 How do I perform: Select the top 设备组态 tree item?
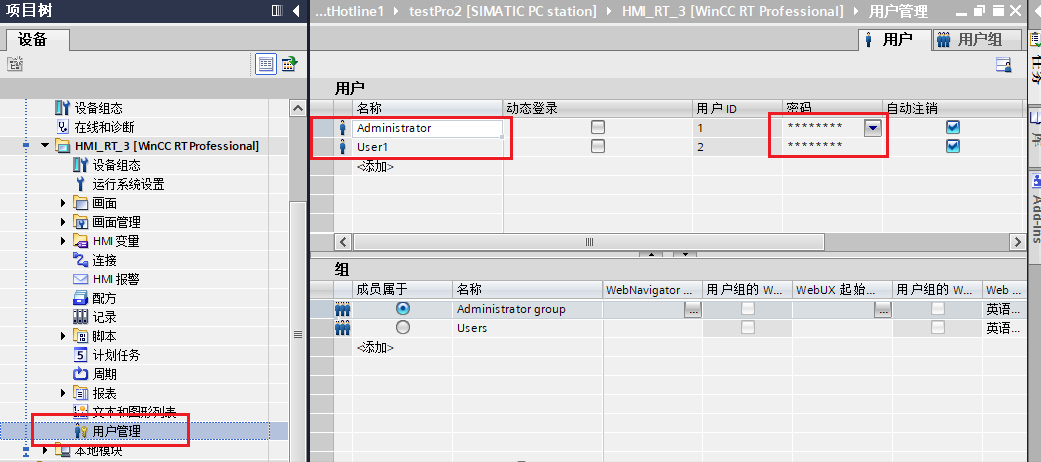coord(98,108)
